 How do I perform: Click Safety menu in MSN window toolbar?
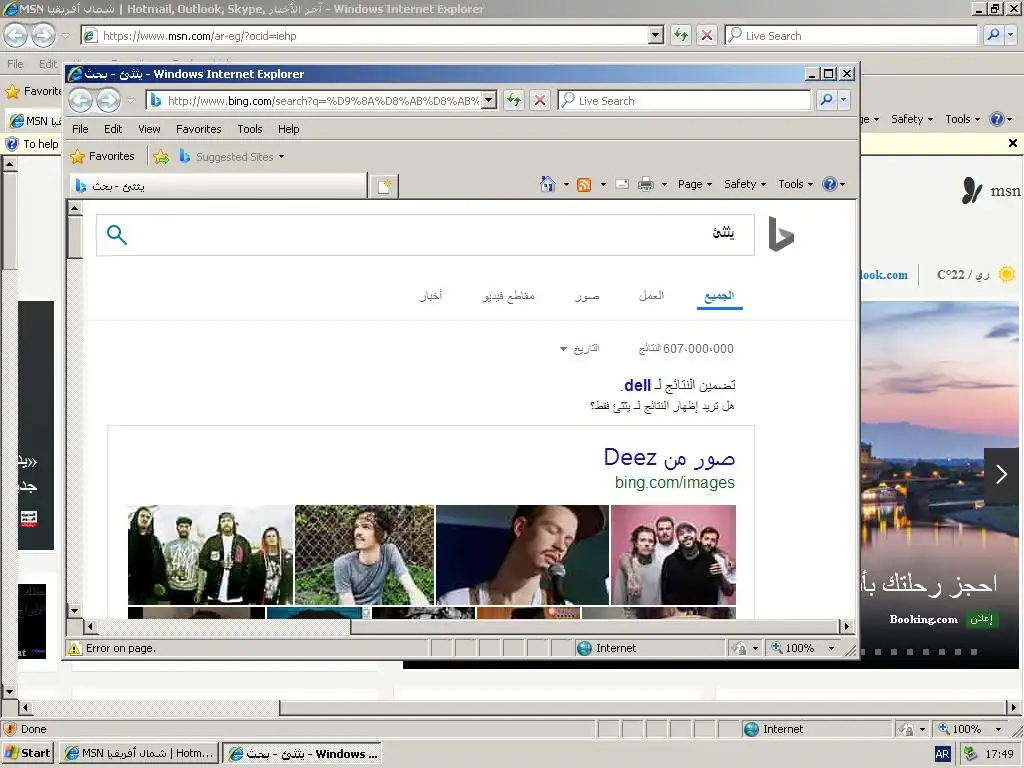pos(912,119)
